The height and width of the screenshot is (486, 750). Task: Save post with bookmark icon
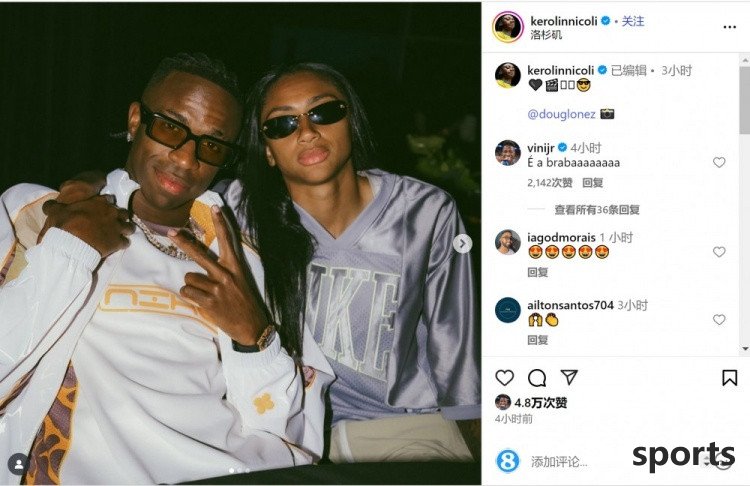click(x=729, y=378)
